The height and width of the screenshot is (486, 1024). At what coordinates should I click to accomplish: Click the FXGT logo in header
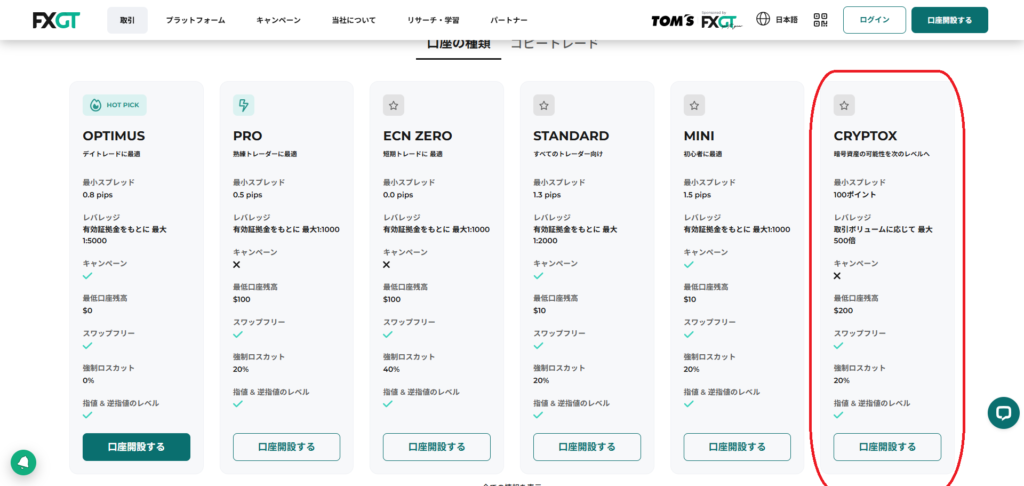tap(56, 20)
